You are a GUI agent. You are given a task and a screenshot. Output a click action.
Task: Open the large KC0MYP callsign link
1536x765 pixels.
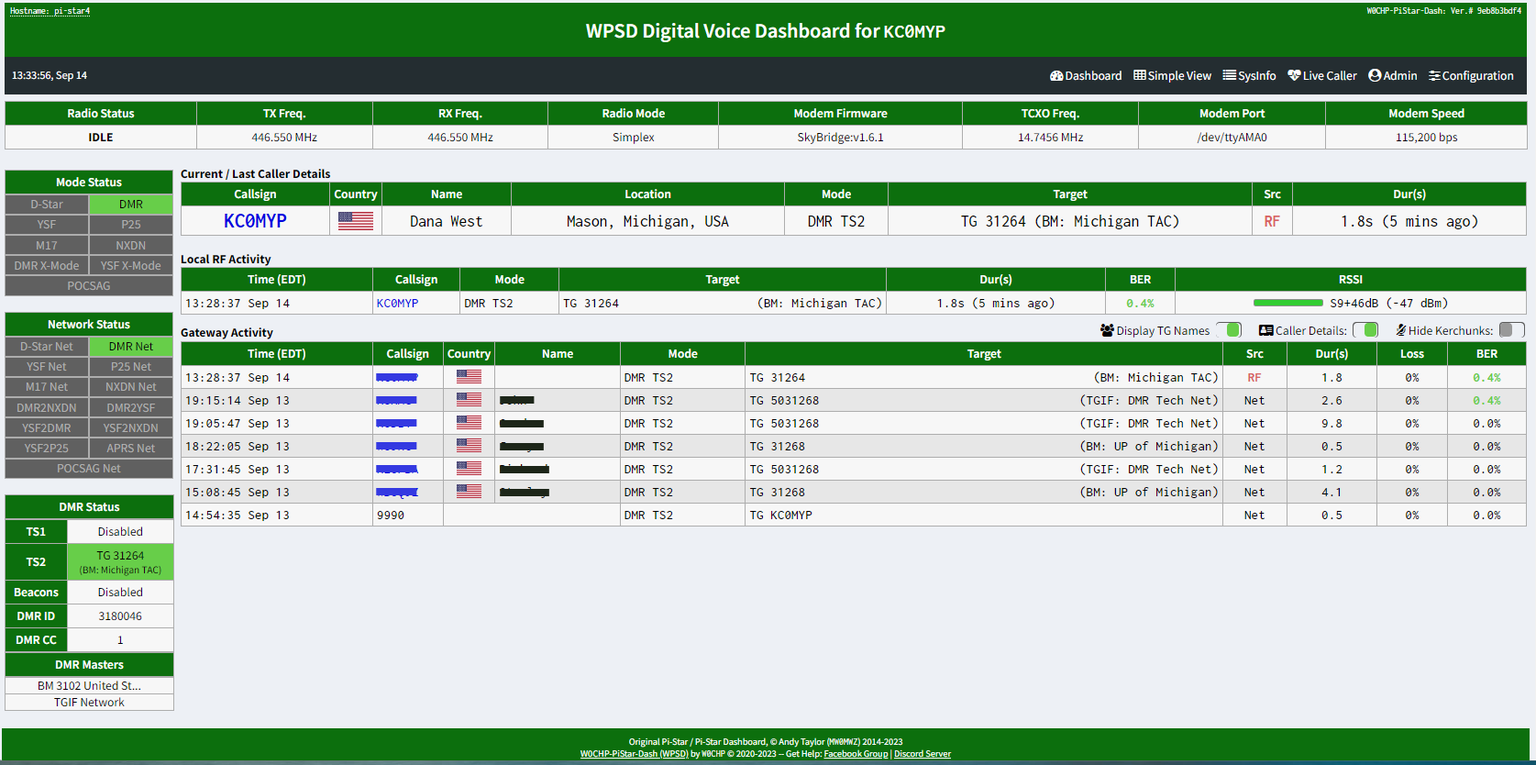click(255, 221)
